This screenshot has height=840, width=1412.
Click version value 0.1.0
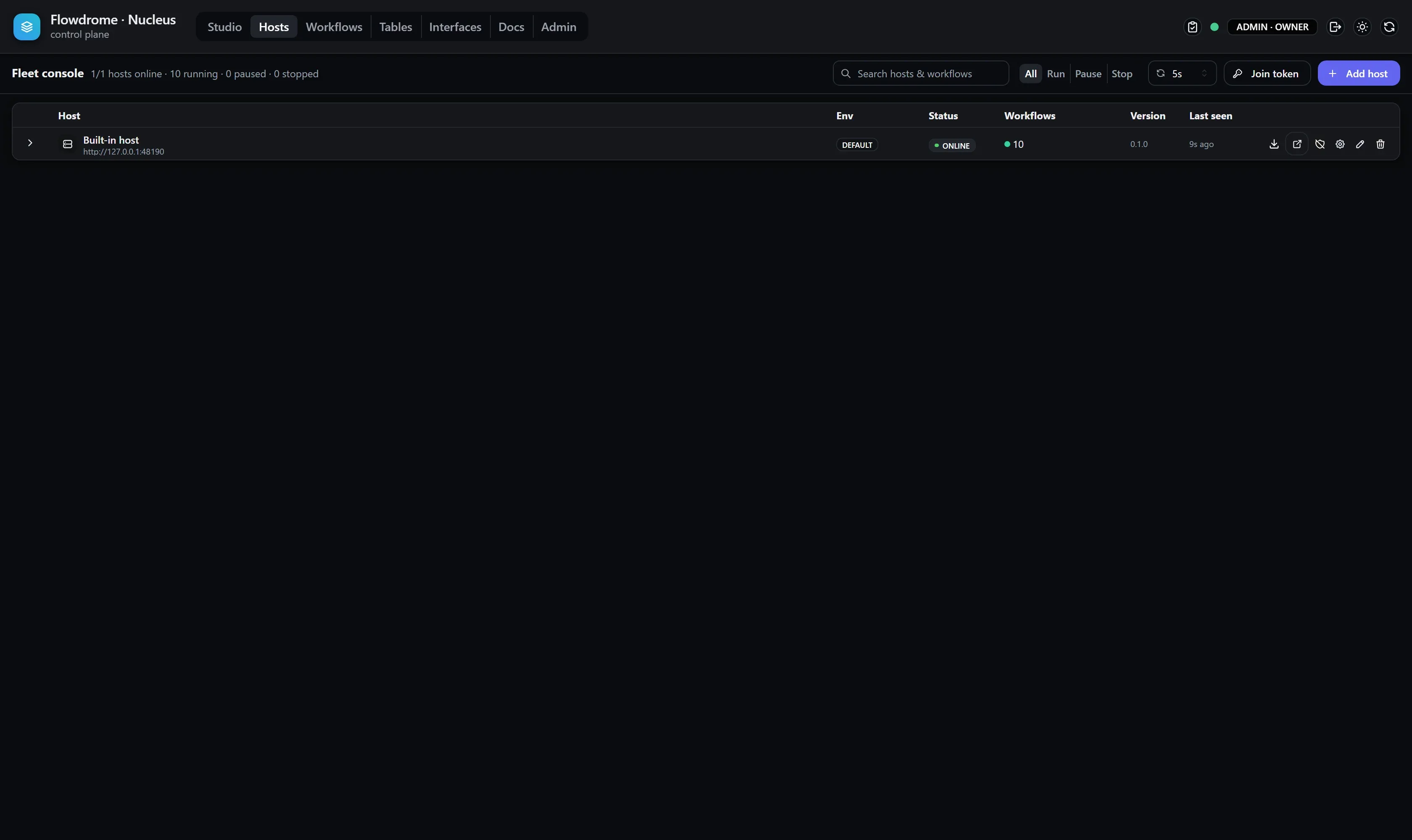pos(1138,144)
